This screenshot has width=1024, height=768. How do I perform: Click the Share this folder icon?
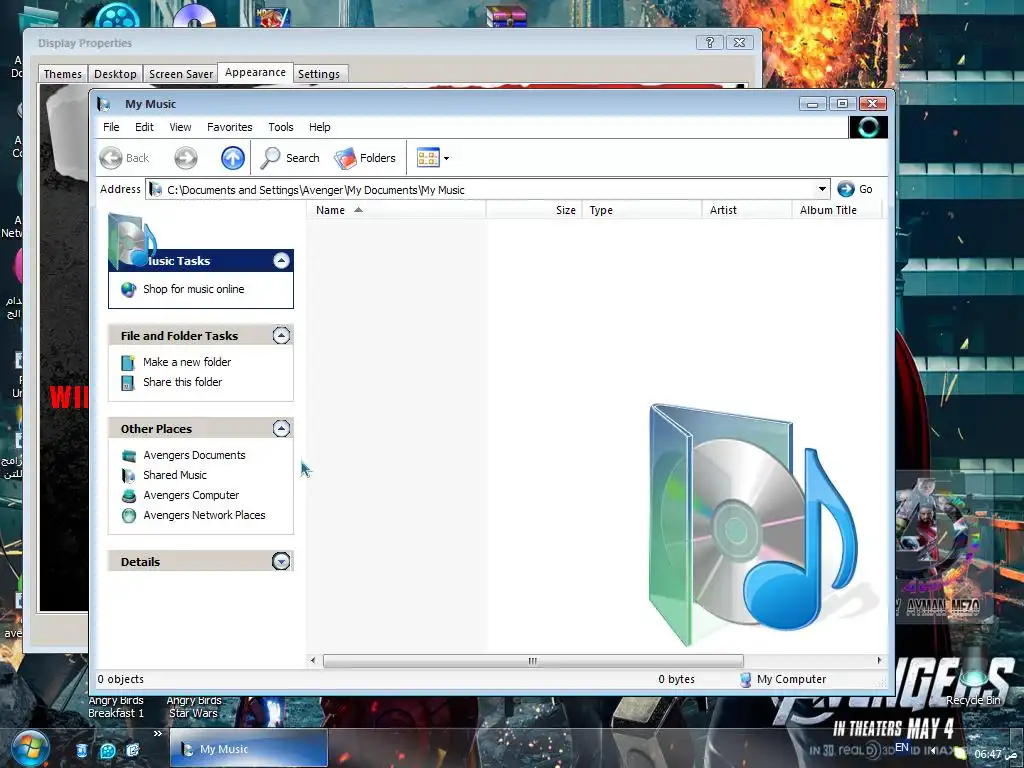129,383
